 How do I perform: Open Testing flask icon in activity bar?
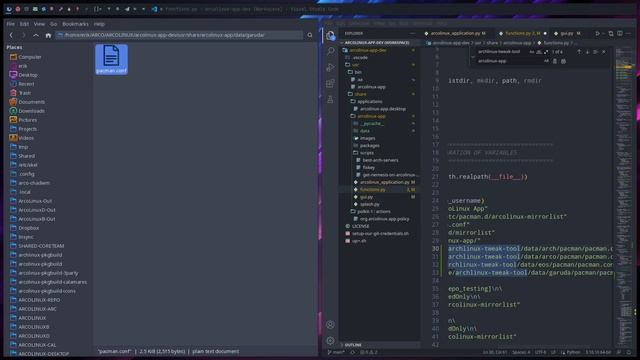[x=331, y=99]
